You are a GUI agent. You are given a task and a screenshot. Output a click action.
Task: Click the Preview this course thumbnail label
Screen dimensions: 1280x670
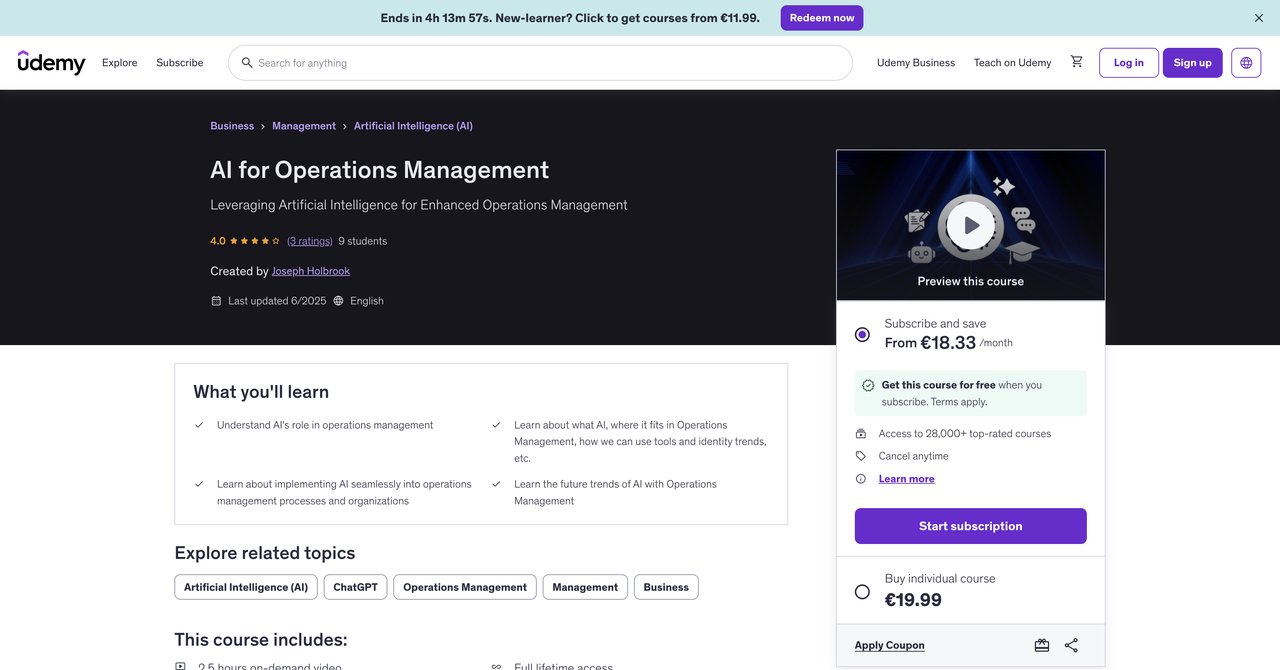click(971, 281)
